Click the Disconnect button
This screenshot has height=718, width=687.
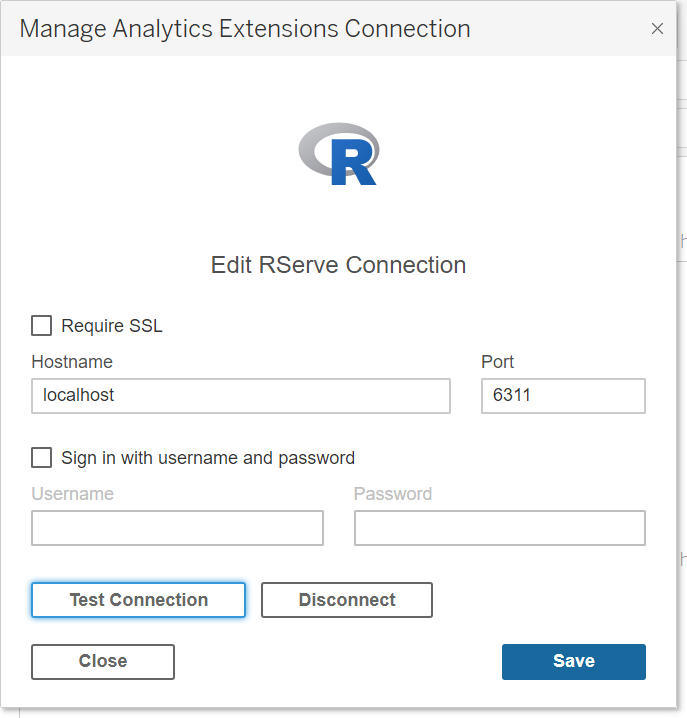pyautogui.click(x=347, y=600)
